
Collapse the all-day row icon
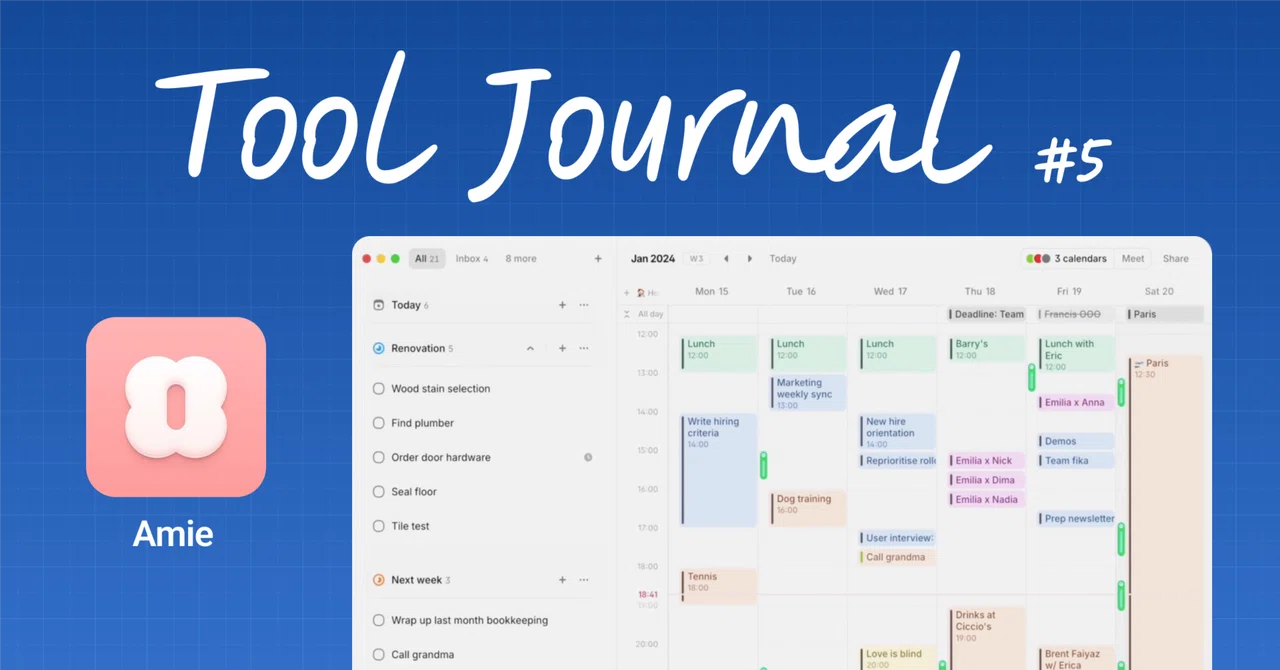627,314
